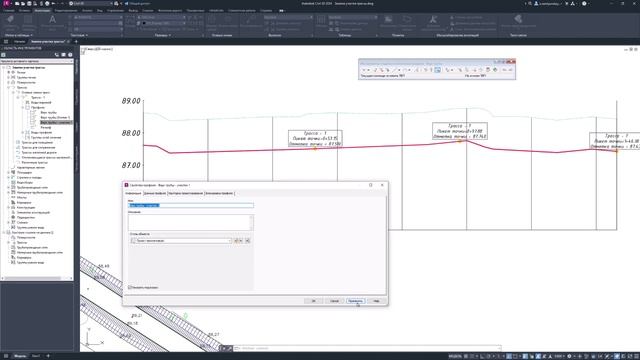Open 'Главная' ribbon tab
Image resolution: width=640 pixels, height=360 pixels.
click(x=9, y=11)
